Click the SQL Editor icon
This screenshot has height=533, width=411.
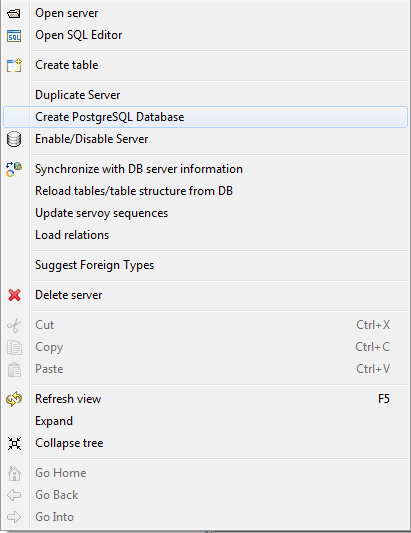tap(14, 36)
